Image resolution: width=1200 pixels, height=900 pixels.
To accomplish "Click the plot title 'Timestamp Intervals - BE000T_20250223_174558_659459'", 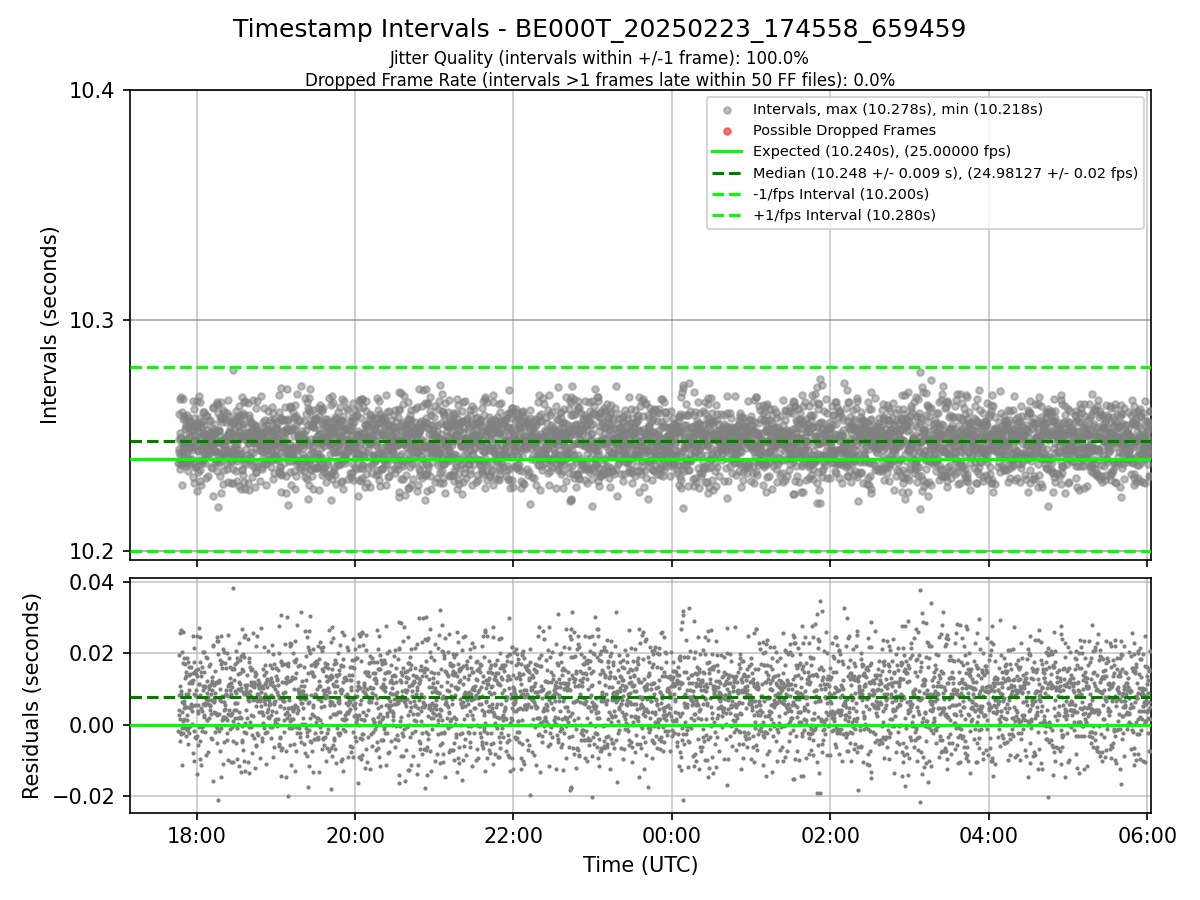I will click(x=599, y=29).
